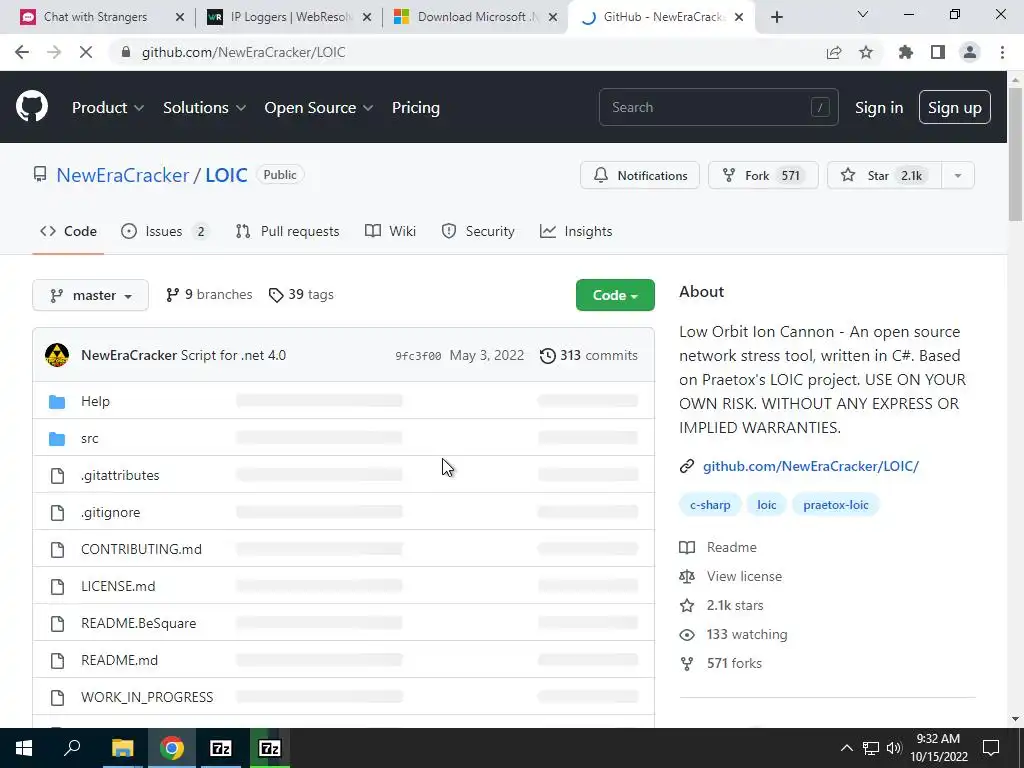Screen dimensions: 1024x768
Task: Expand the Product menu
Action: coord(108,108)
